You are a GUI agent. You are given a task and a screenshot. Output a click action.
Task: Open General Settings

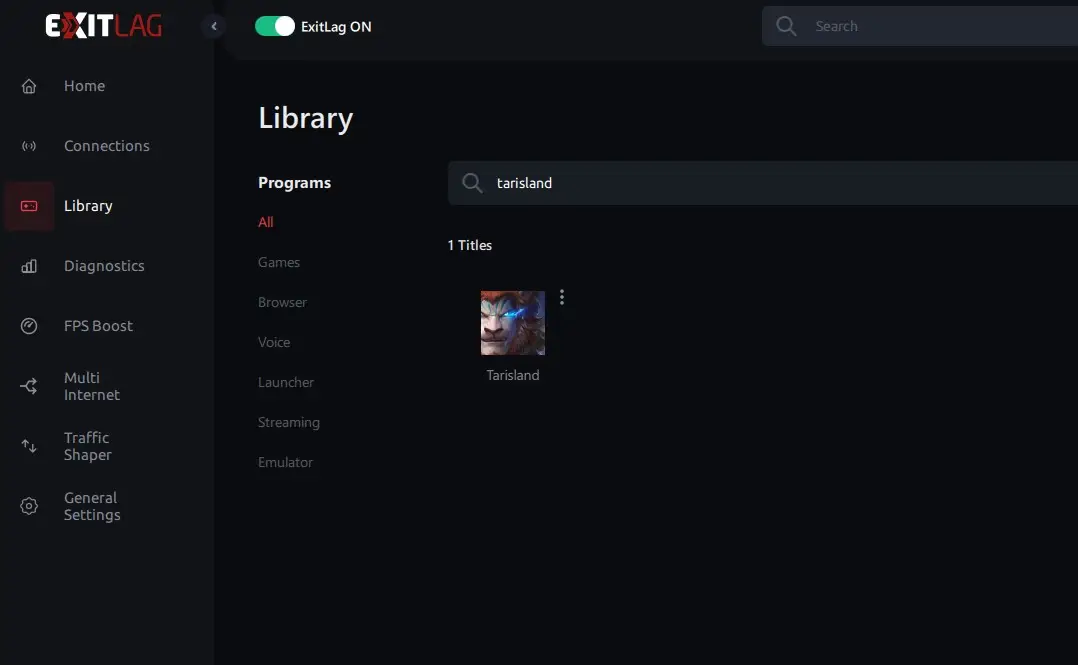(x=92, y=506)
